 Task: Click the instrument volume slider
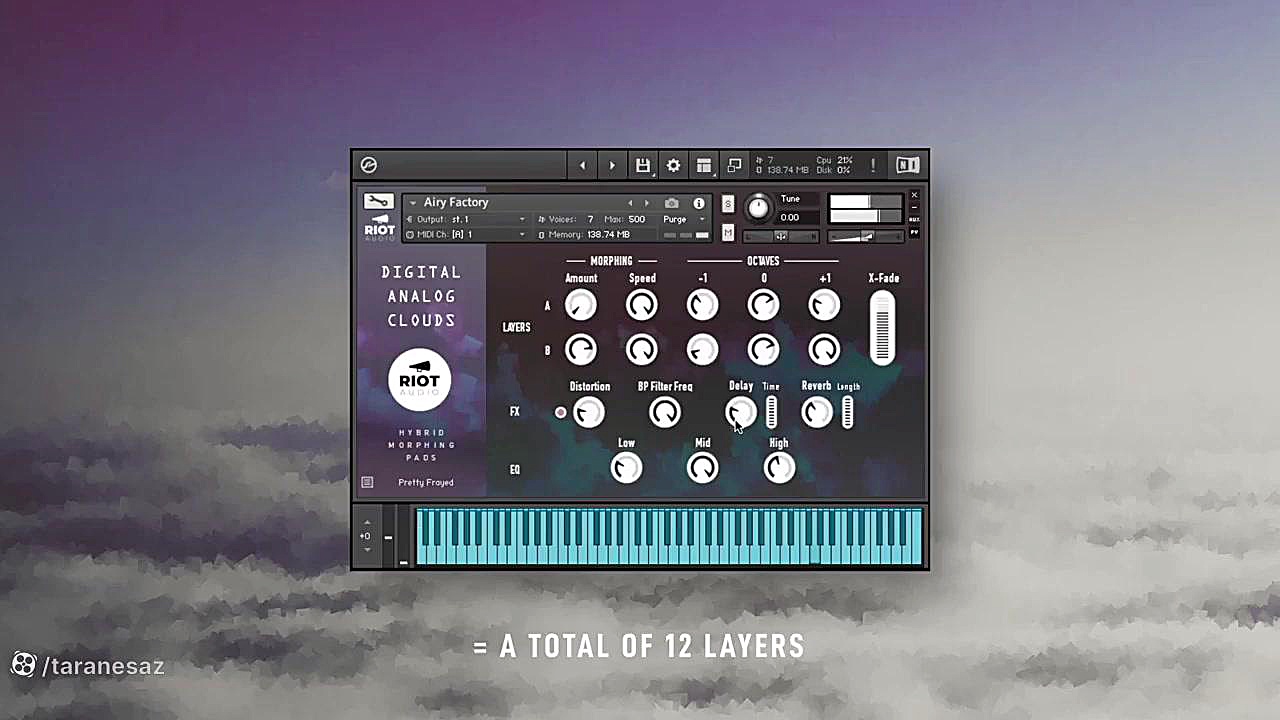pos(866,236)
